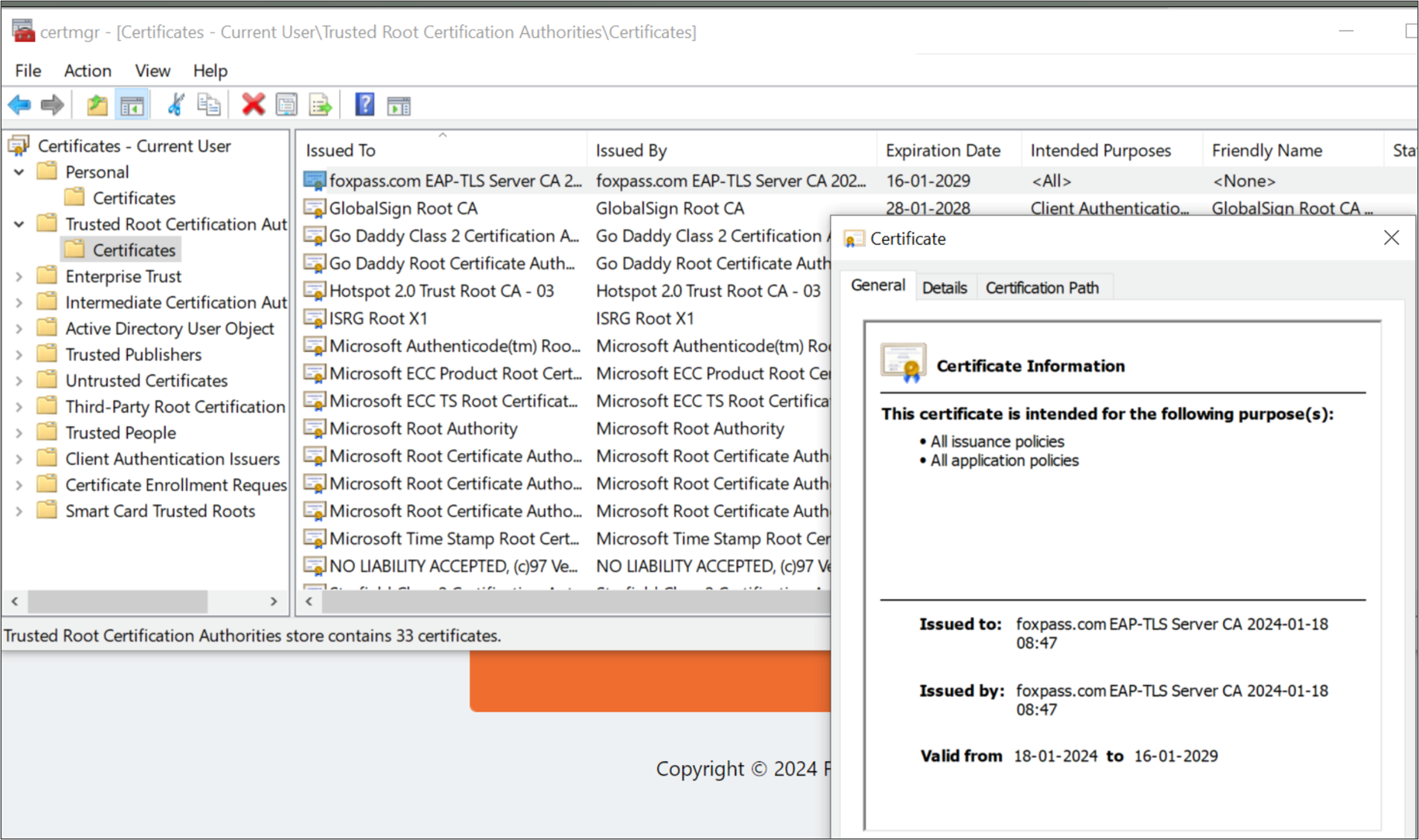The height and width of the screenshot is (840, 1419).
Task: Click the Show/Hide Action Pane icon
Action: [398, 105]
